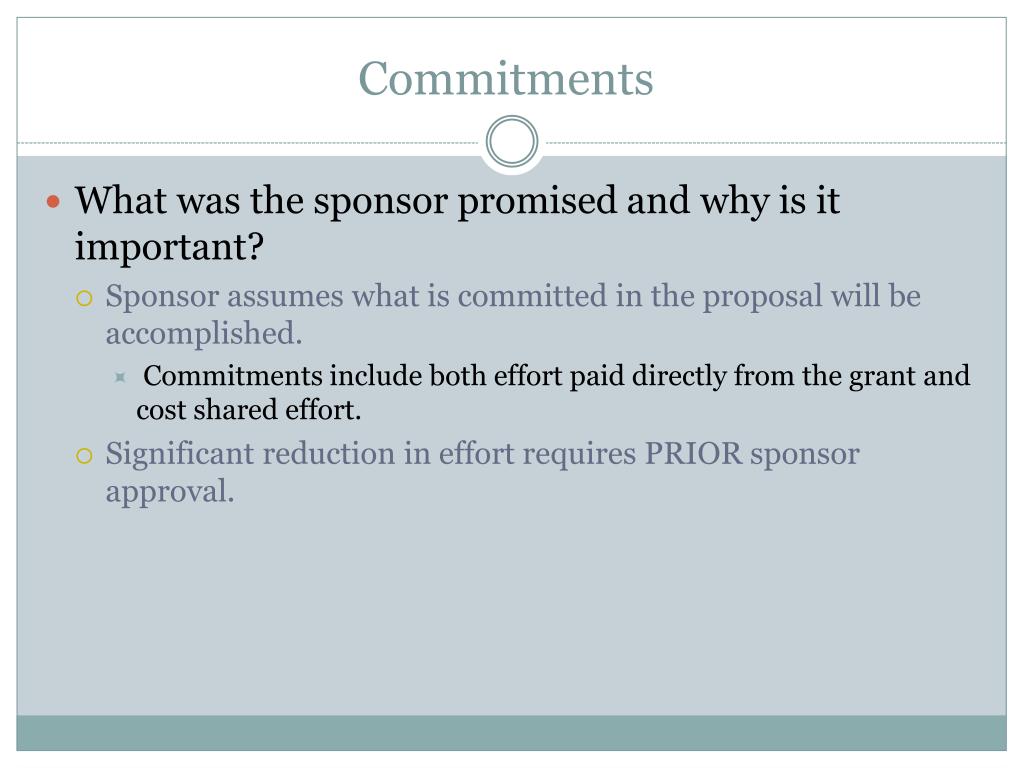Click the double-ring circle ornament below the title
The height and width of the screenshot is (768, 1024).
(x=512, y=141)
